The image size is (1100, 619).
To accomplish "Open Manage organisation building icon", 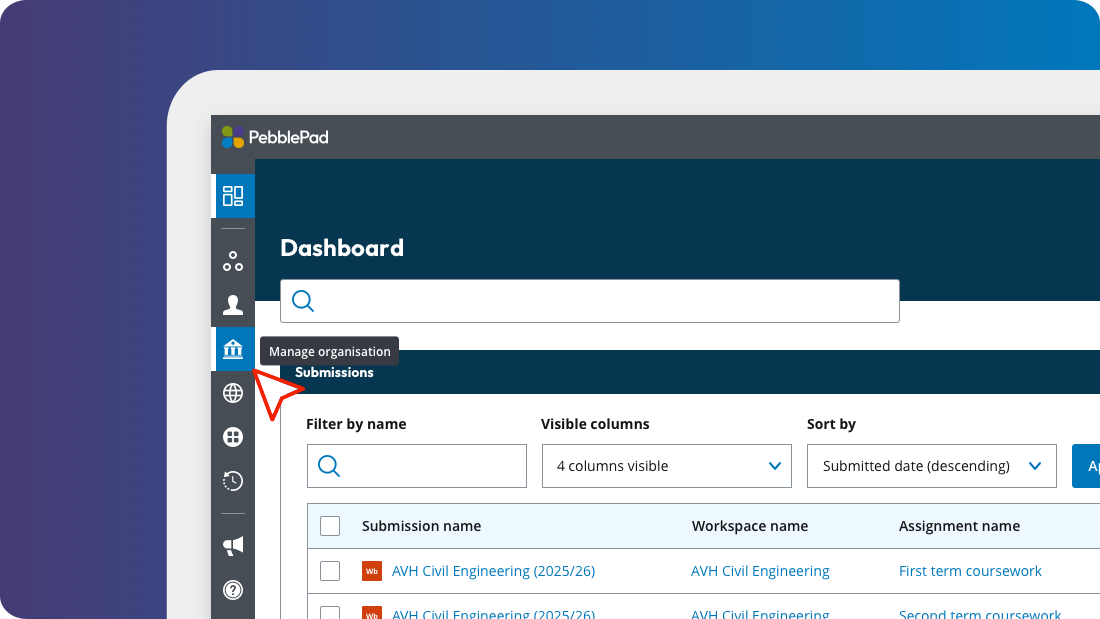I will click(x=233, y=349).
